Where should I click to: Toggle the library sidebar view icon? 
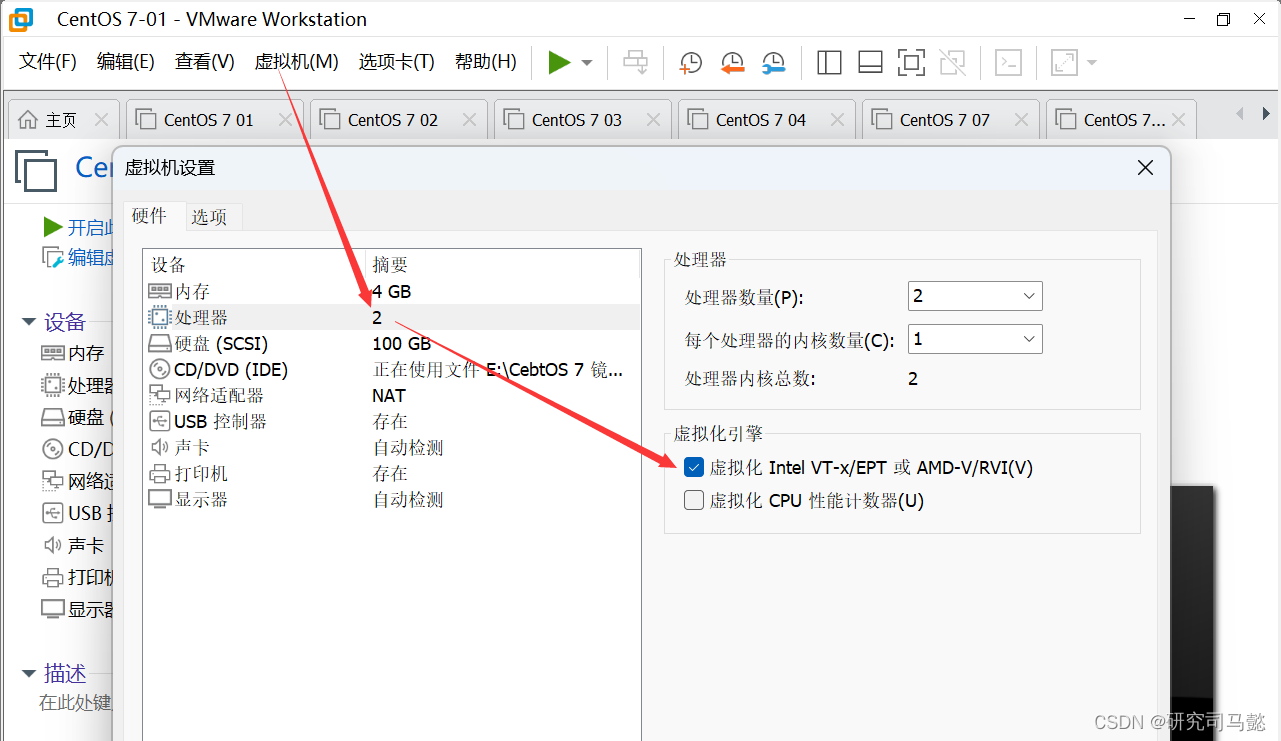(x=829, y=62)
